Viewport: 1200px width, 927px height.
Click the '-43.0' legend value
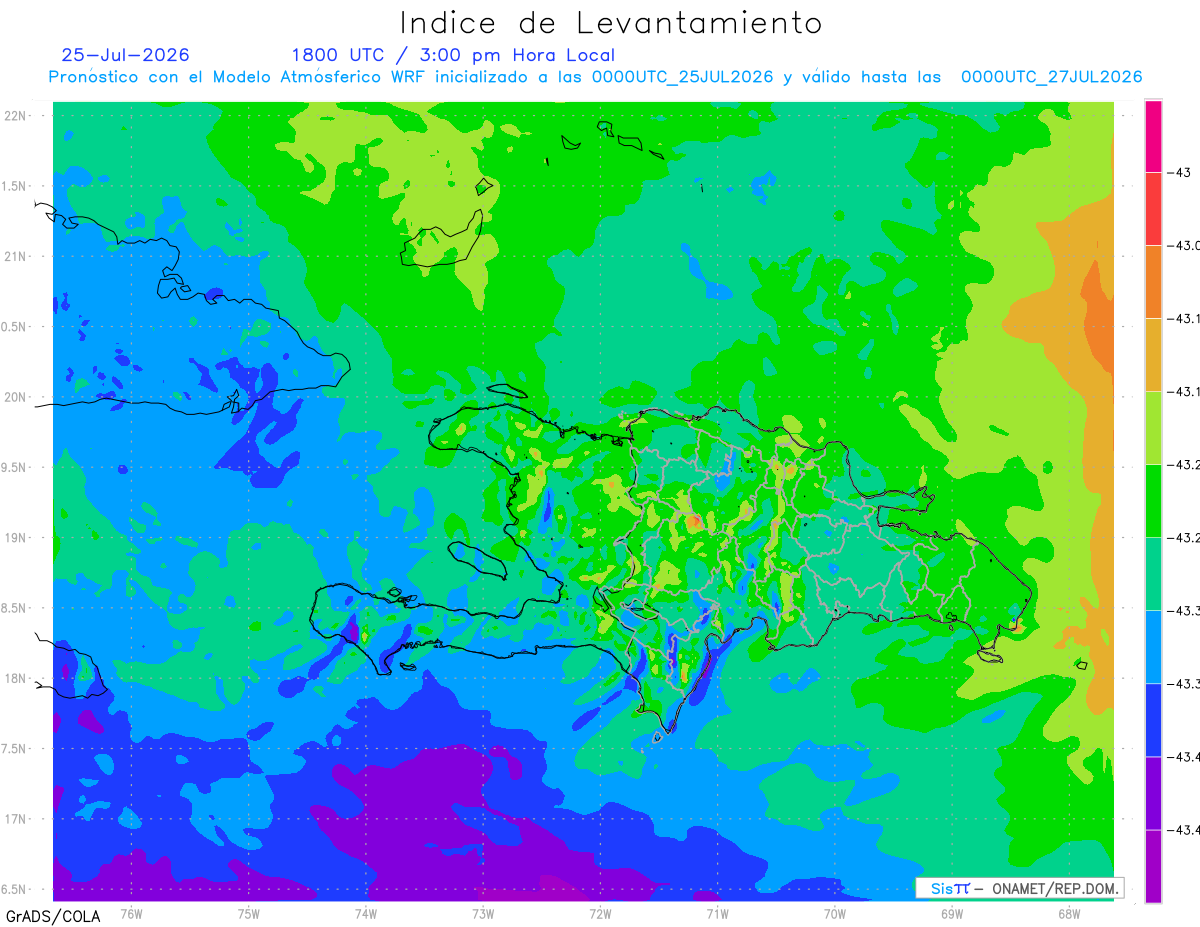click(x=1184, y=246)
